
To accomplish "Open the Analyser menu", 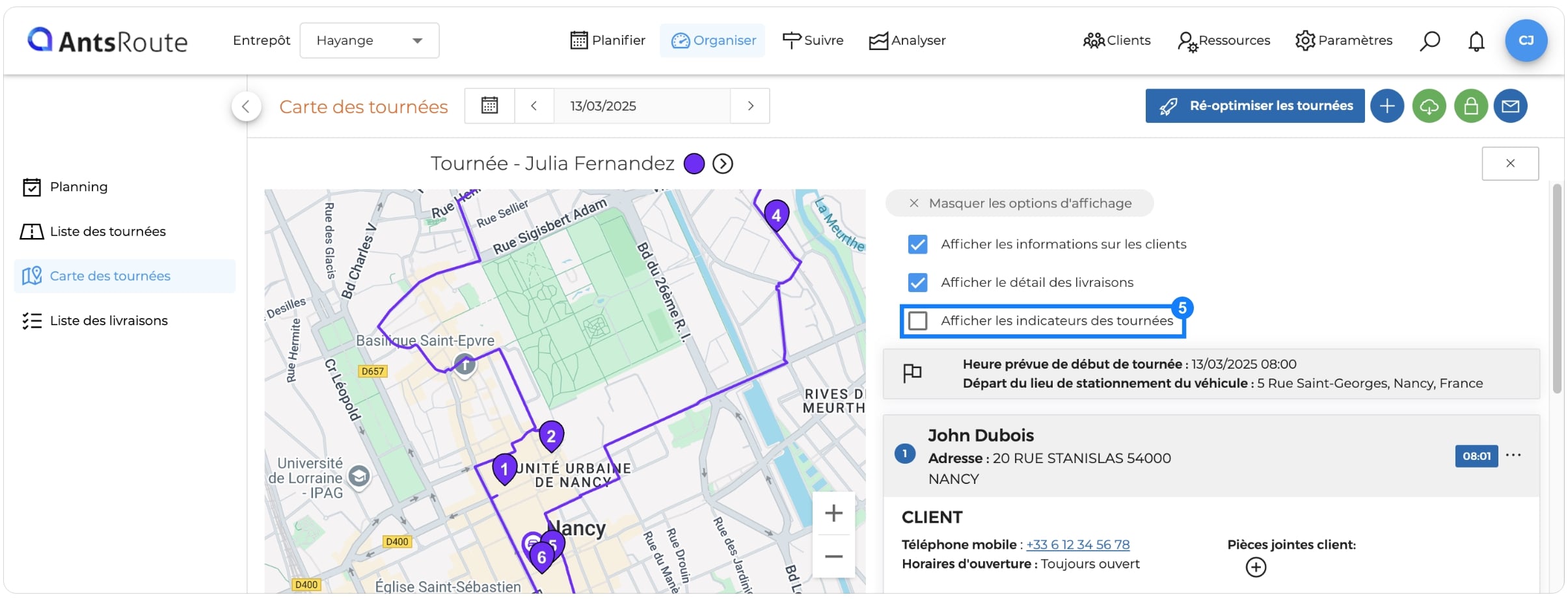I will [908, 40].
